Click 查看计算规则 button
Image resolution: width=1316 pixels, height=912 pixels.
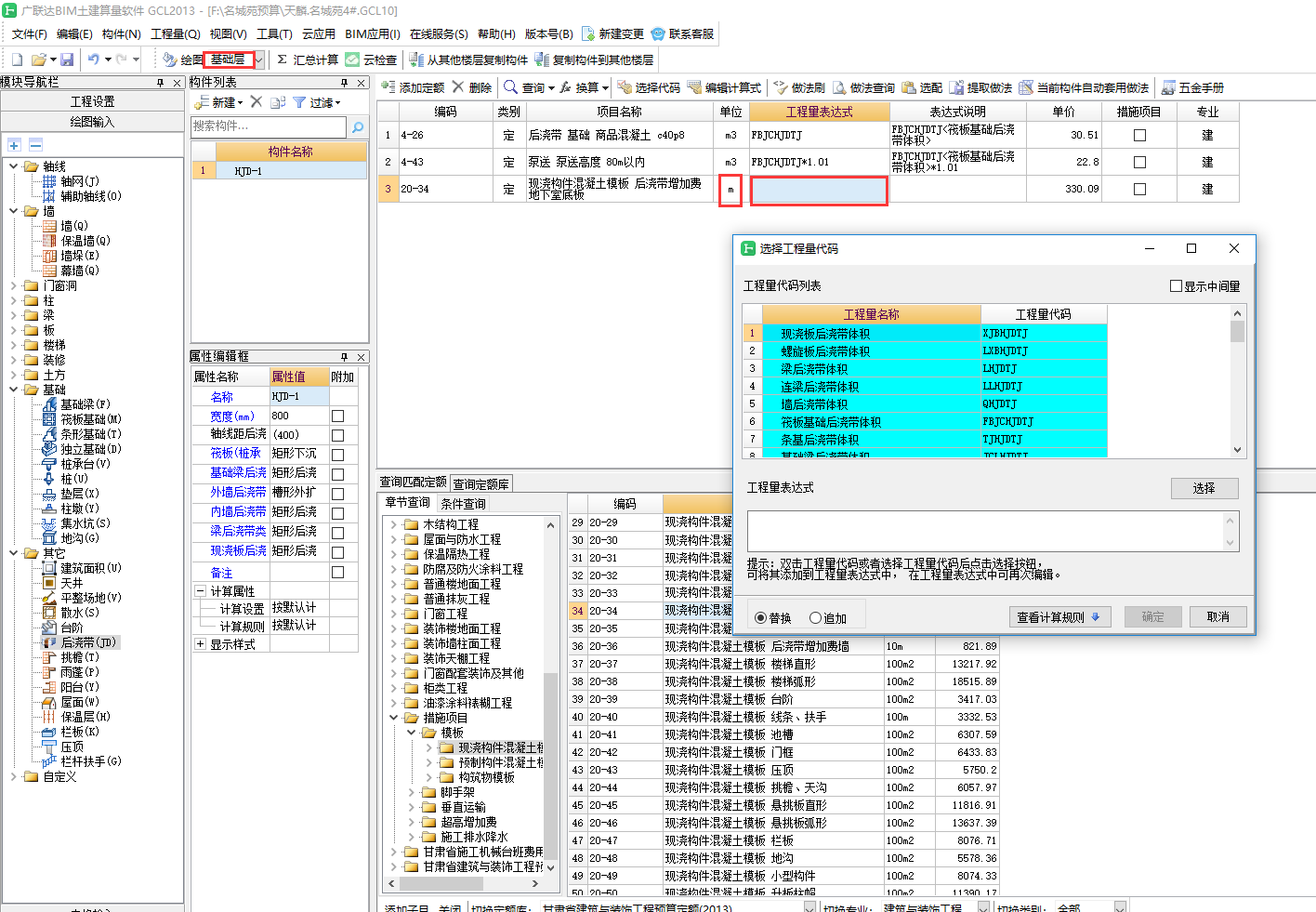pos(1059,617)
